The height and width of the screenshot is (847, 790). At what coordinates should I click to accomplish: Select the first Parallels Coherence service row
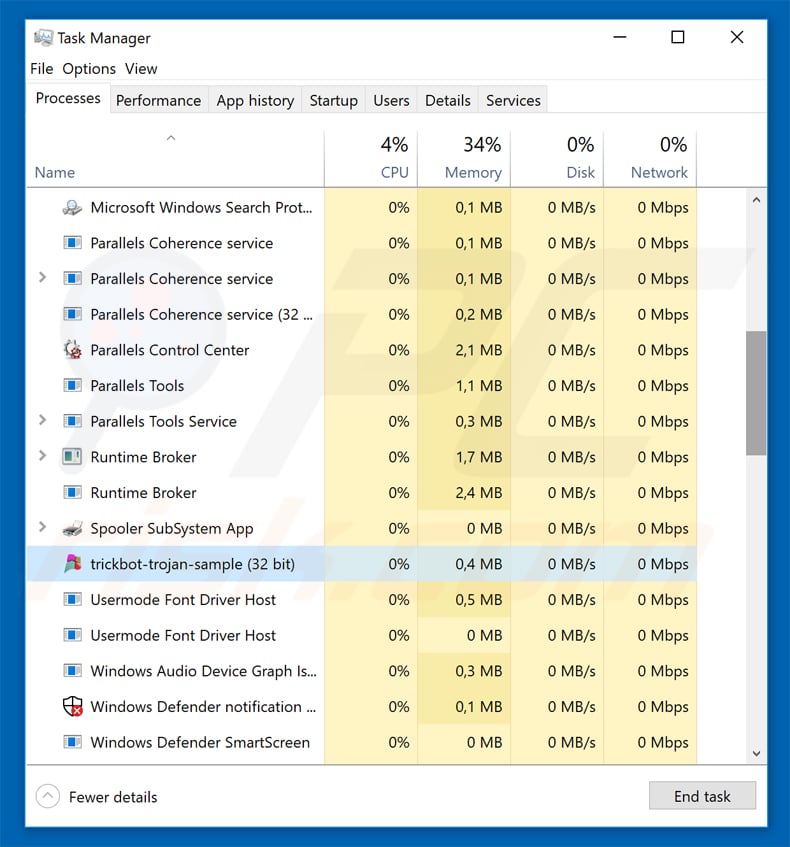(361, 243)
